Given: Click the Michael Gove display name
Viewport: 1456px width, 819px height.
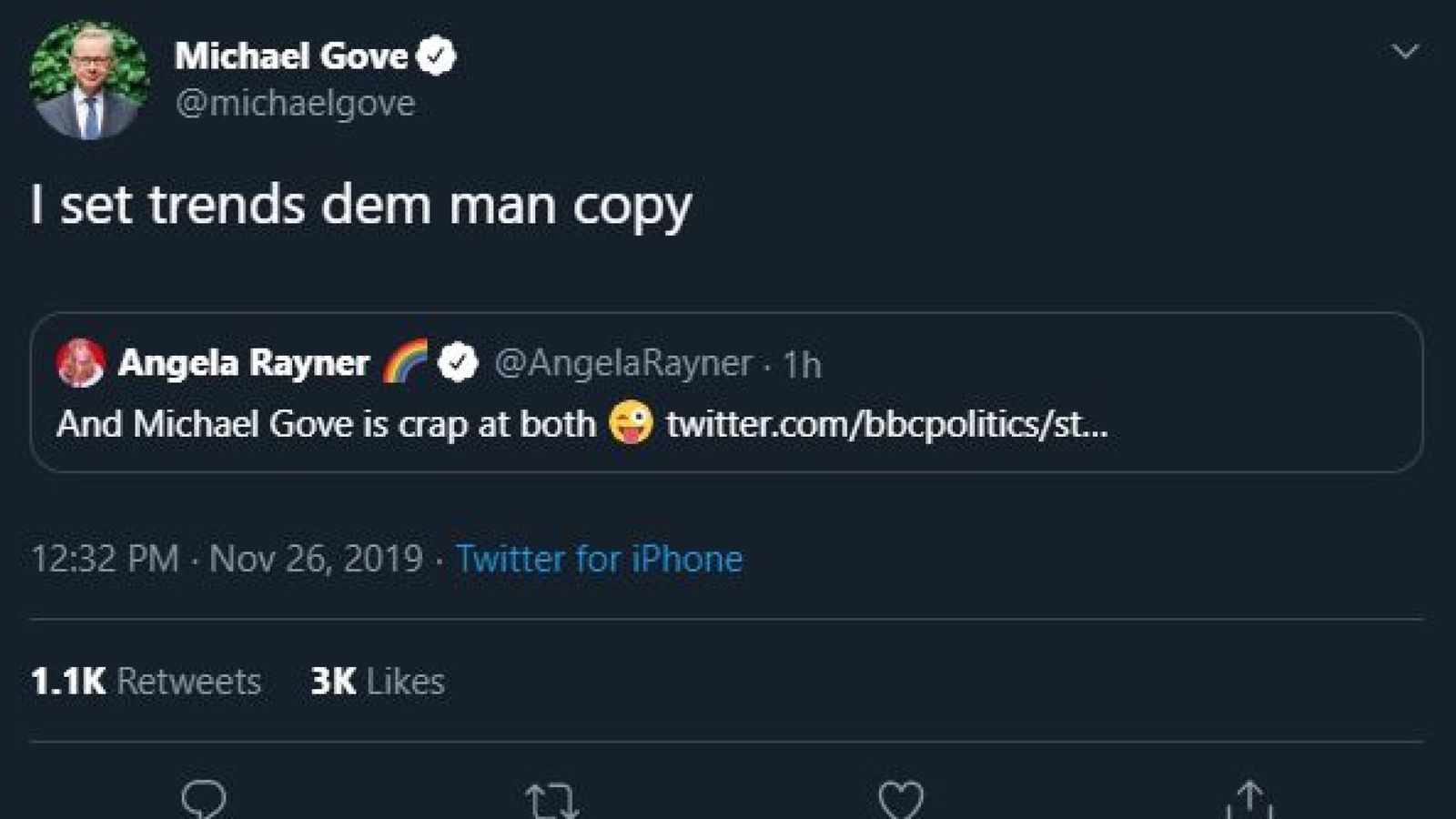Looking at the screenshot, I should [x=291, y=56].
